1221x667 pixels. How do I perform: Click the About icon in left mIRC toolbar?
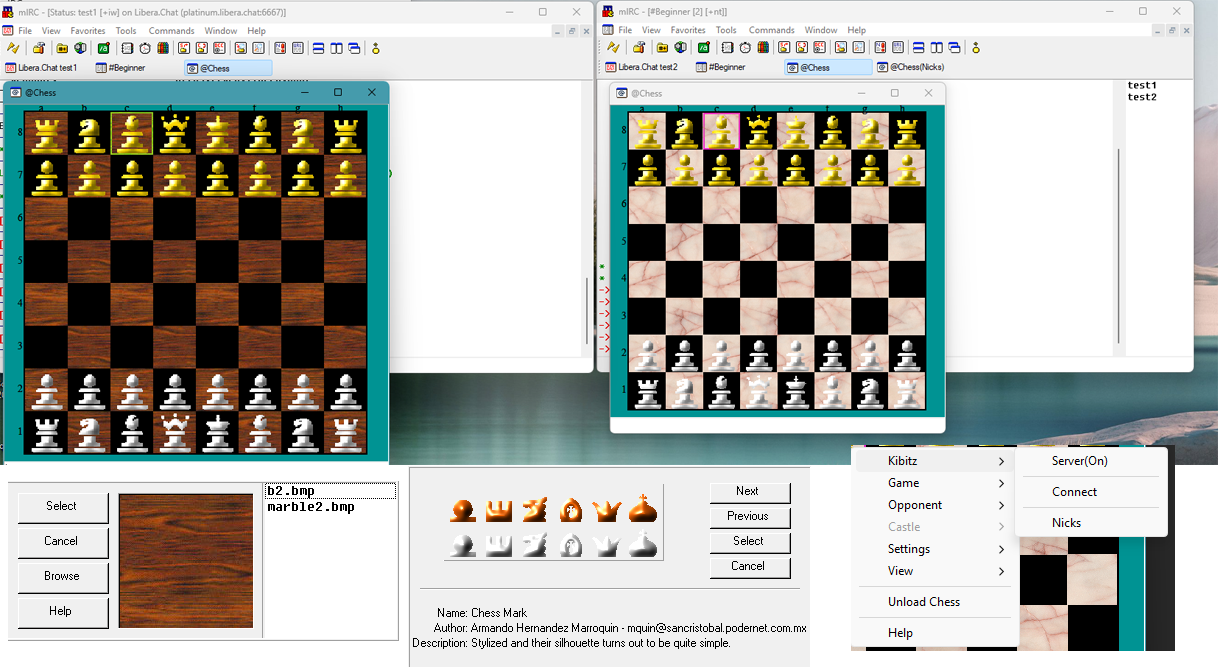[x=376, y=48]
